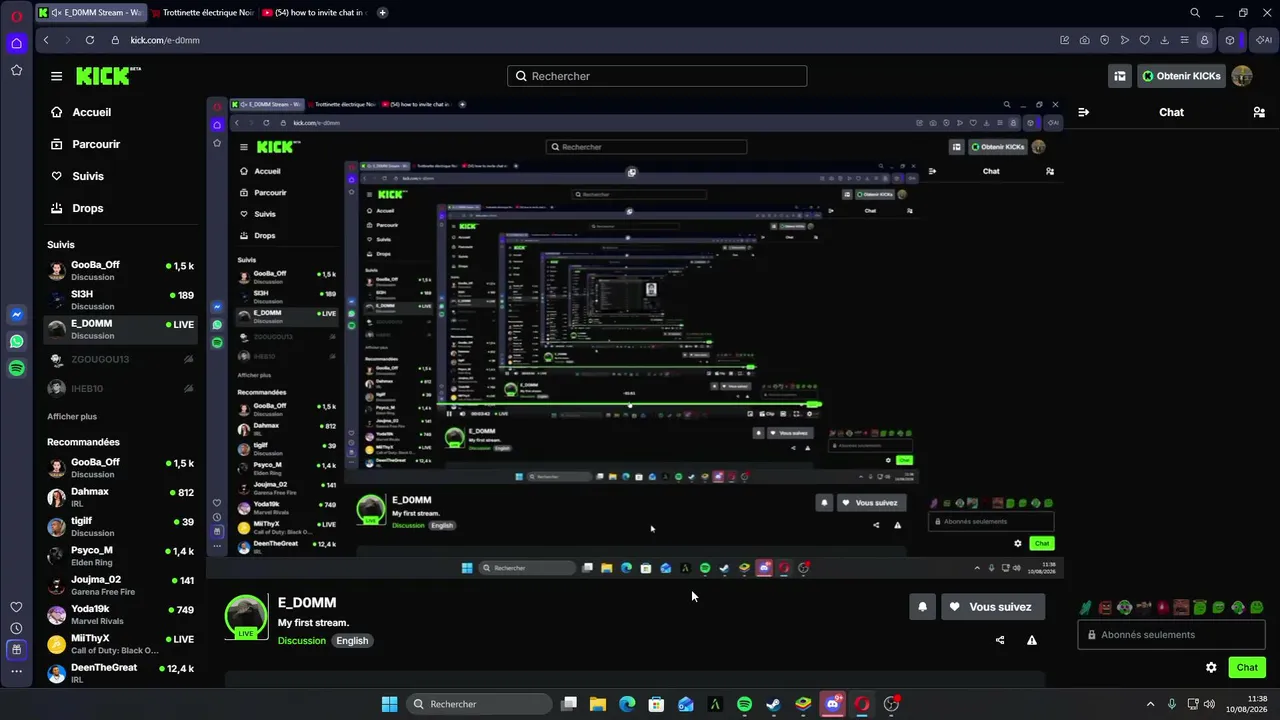Click the taskbar Rechercher search box

pyautogui.click(x=479, y=704)
